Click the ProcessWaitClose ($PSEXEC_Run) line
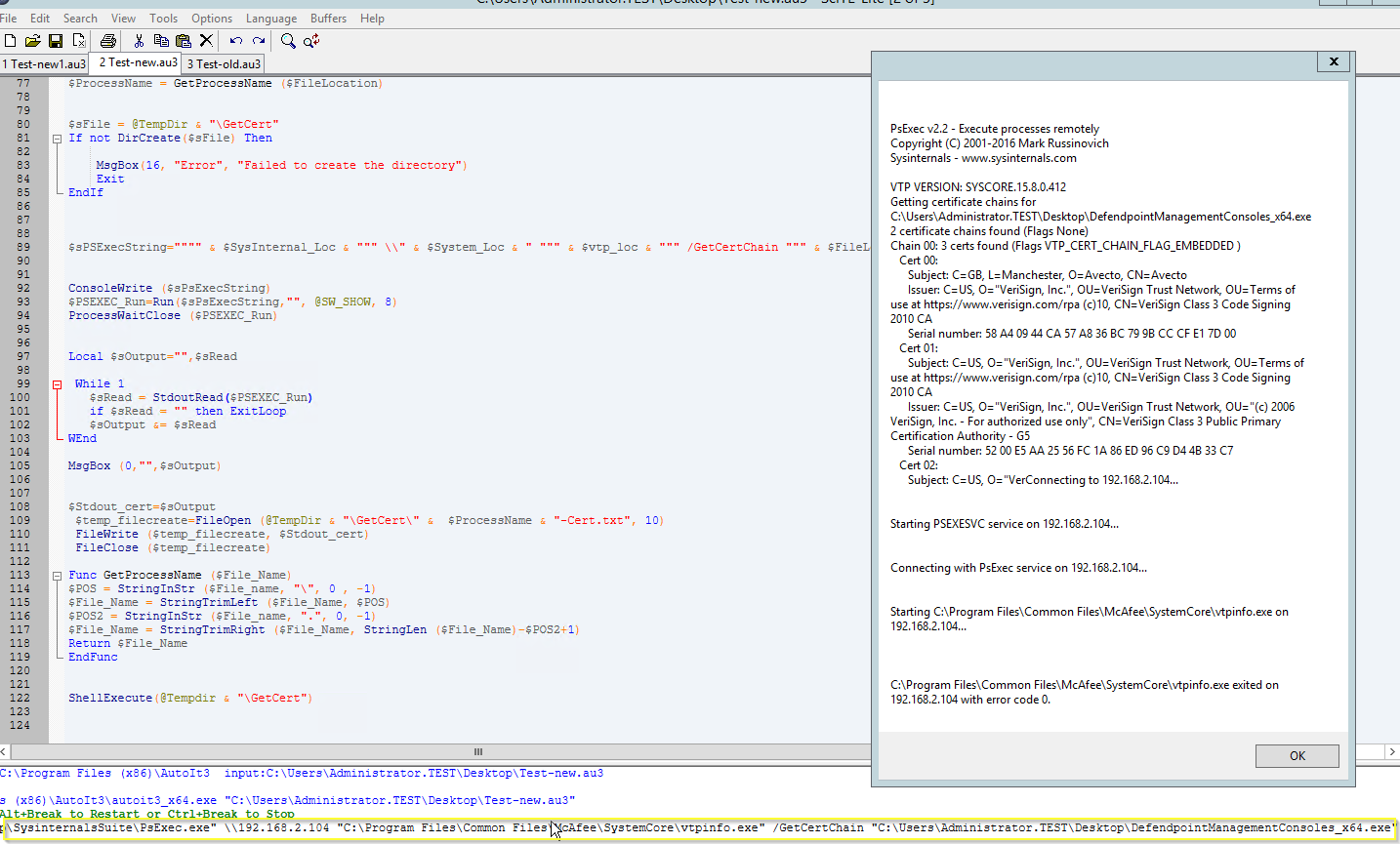Viewport: 1400px width, 844px height. (x=173, y=316)
